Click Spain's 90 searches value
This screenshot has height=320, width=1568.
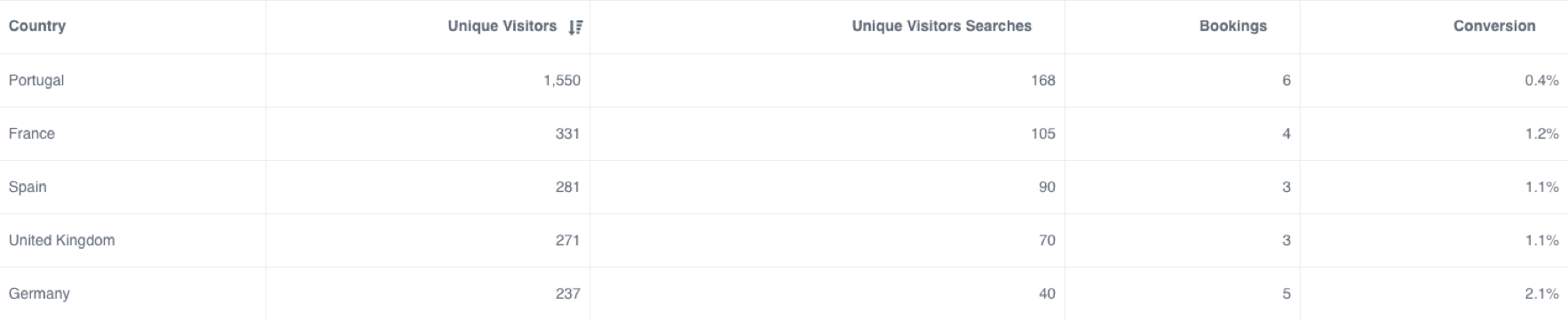point(1047,187)
